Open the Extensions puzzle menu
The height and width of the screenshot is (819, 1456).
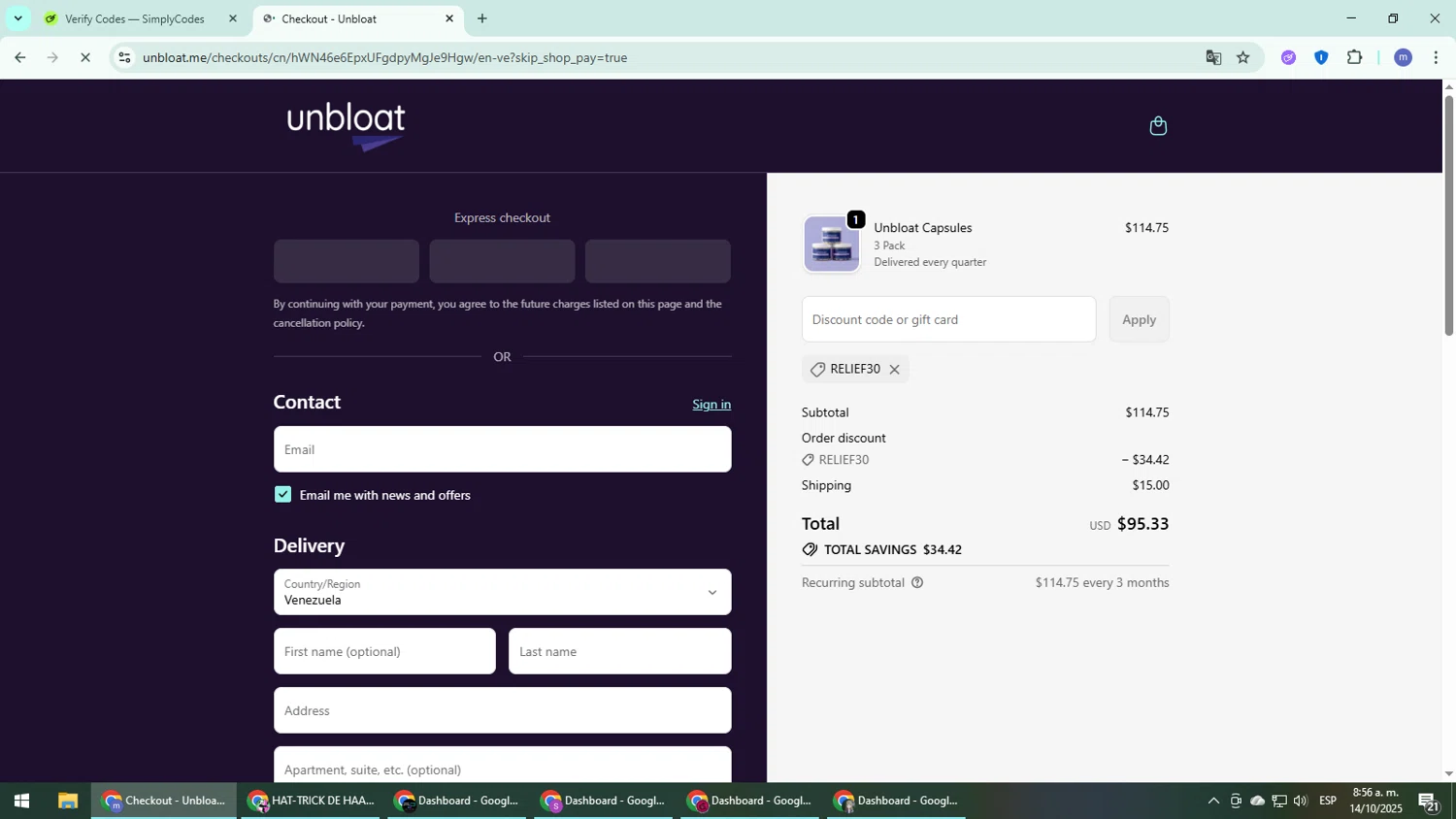pyautogui.click(x=1355, y=57)
